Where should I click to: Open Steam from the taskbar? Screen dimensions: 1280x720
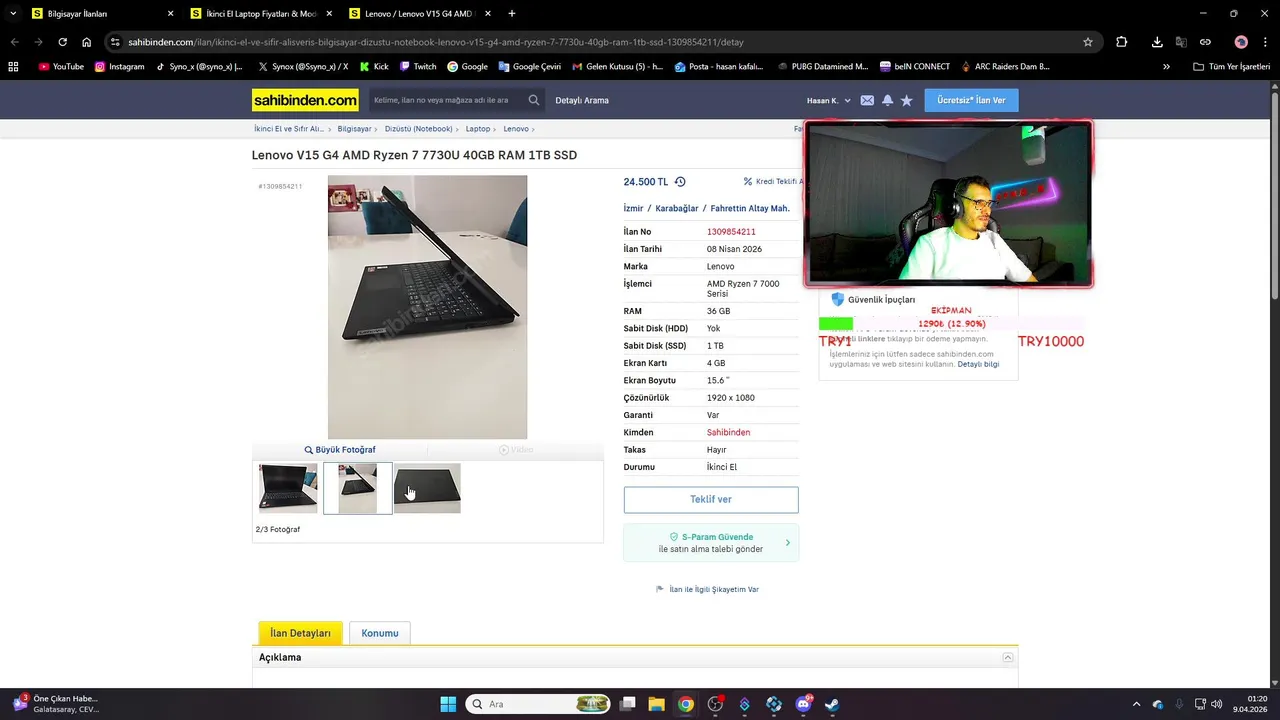click(x=832, y=704)
